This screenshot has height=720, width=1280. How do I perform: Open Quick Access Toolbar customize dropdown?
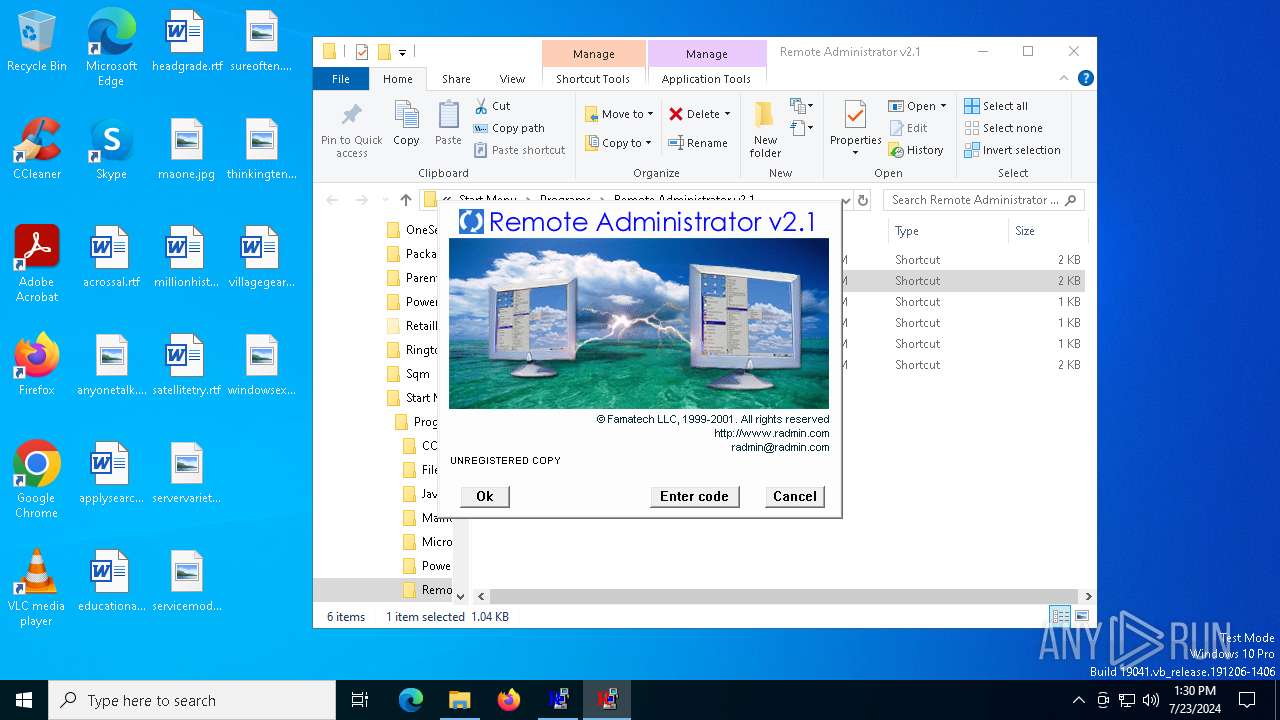pos(402,52)
